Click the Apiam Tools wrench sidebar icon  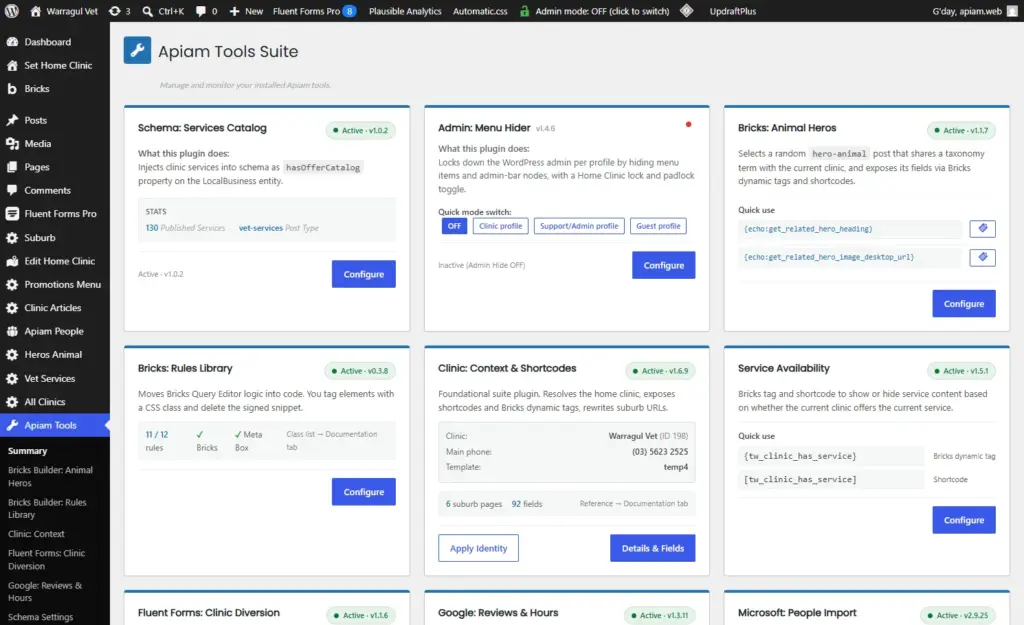12,425
